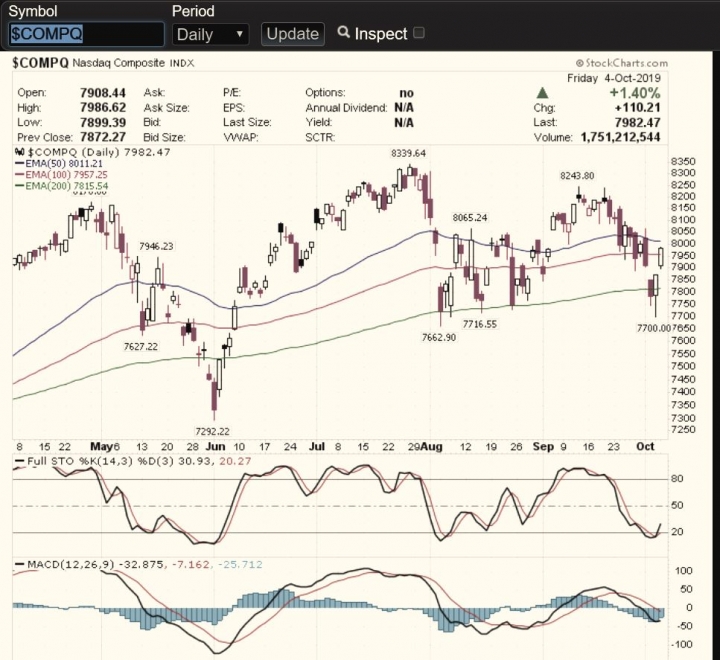Click the 7700.00 price label
720x660 pixels.
click(x=653, y=328)
